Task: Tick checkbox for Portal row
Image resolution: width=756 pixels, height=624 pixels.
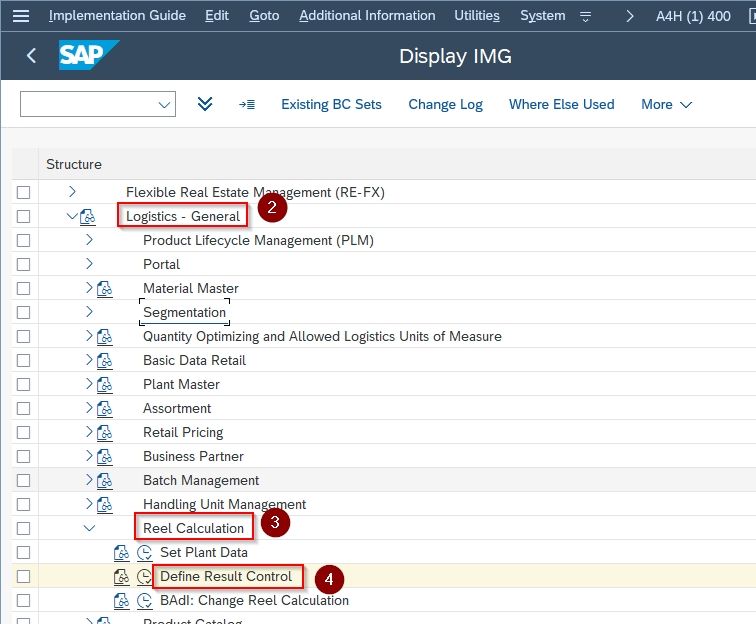Action: [x=23, y=264]
